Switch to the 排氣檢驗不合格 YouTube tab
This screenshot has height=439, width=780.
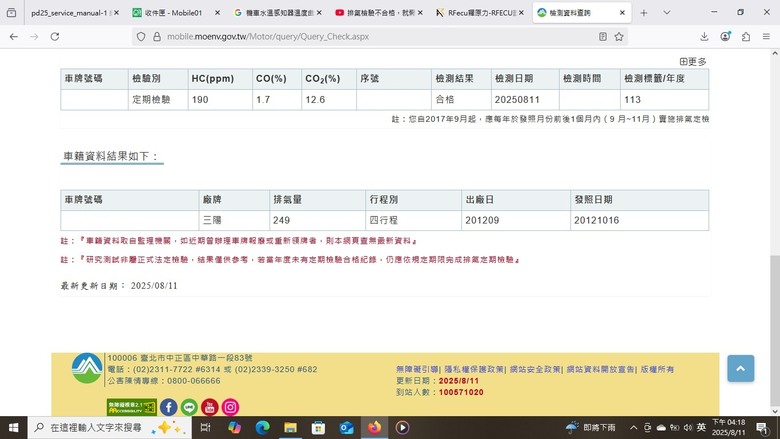[379, 13]
